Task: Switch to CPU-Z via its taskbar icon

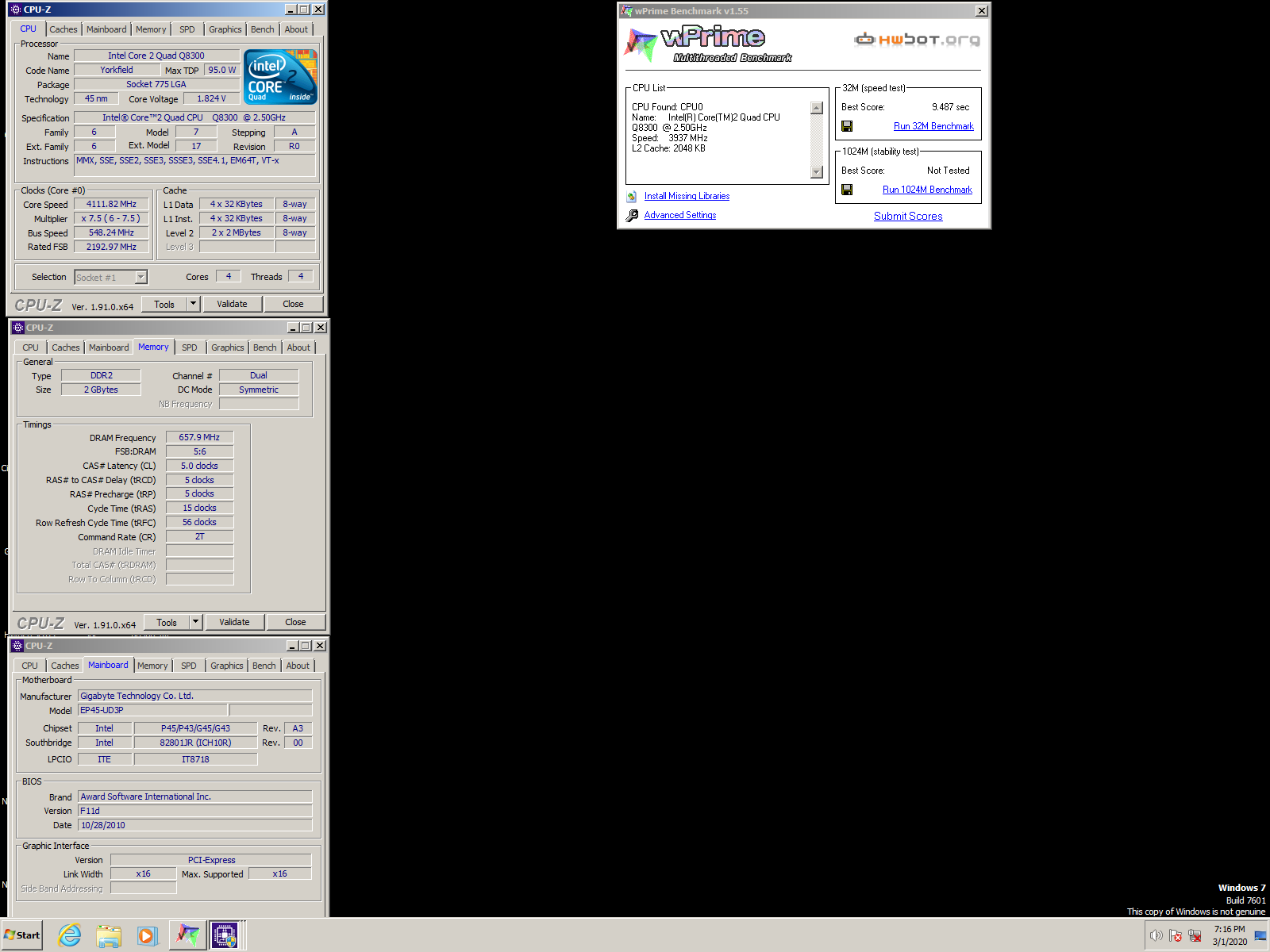Action: coord(225,935)
